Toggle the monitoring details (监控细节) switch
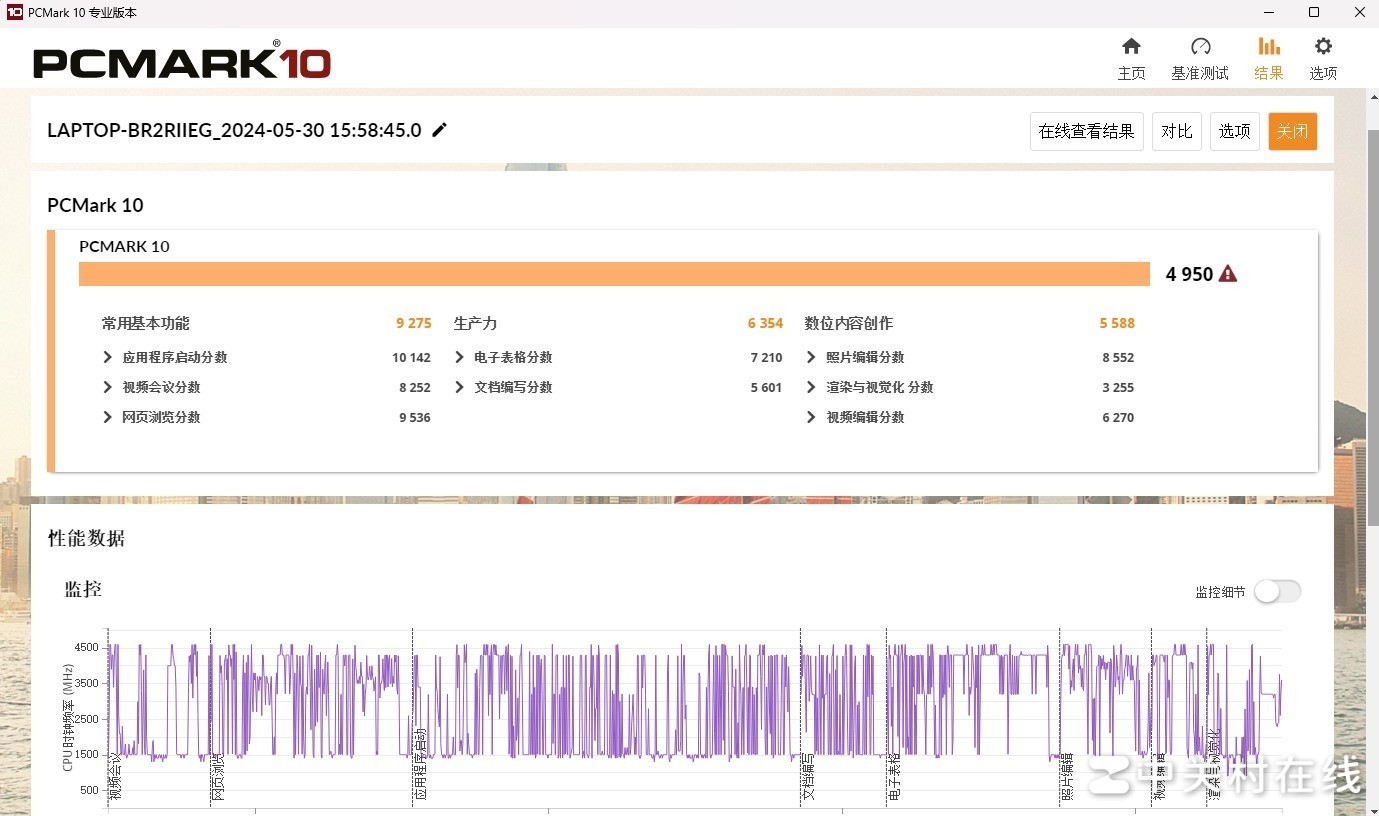1379x816 pixels. tap(1277, 592)
